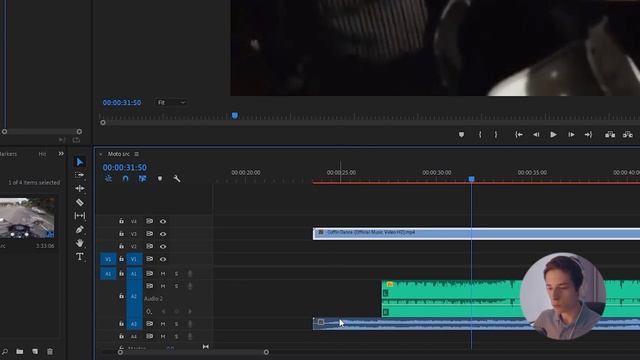Go to Out point in Program monitor
The image size is (640, 360).
coord(588,134)
